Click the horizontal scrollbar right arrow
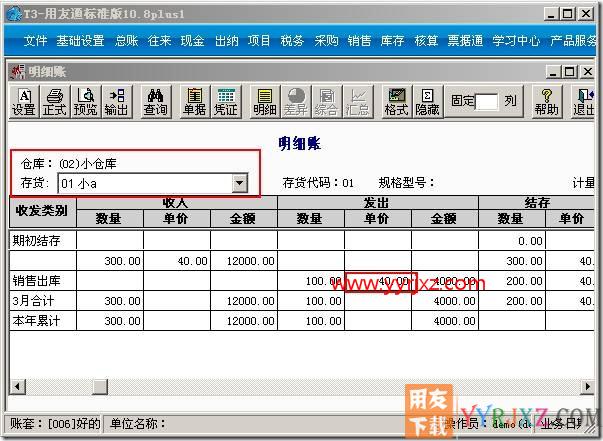603x441 pixels. 587,386
